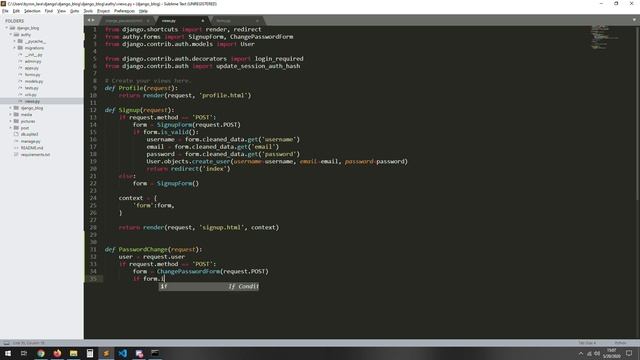Open Calculator from the taskbar
Screen dimensions: 640x360
pos(90,353)
